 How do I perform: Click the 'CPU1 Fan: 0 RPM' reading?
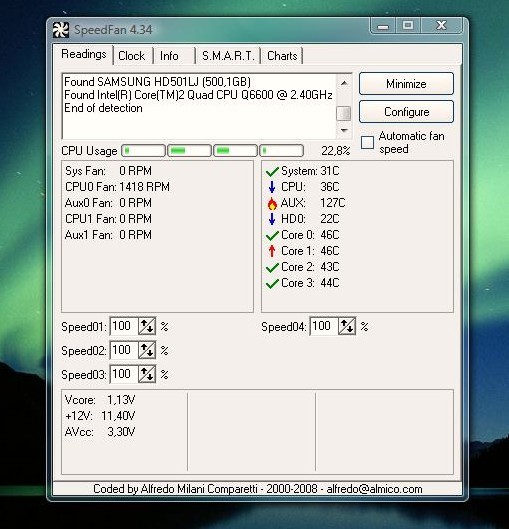click(x=108, y=219)
